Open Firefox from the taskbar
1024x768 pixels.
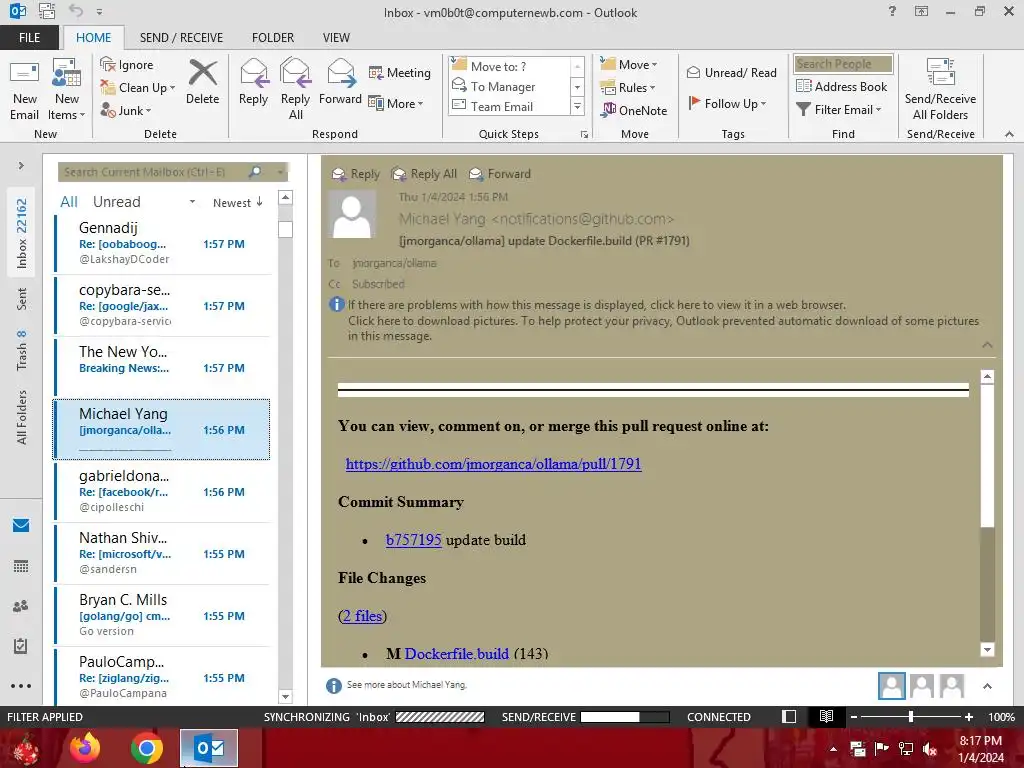click(85, 748)
